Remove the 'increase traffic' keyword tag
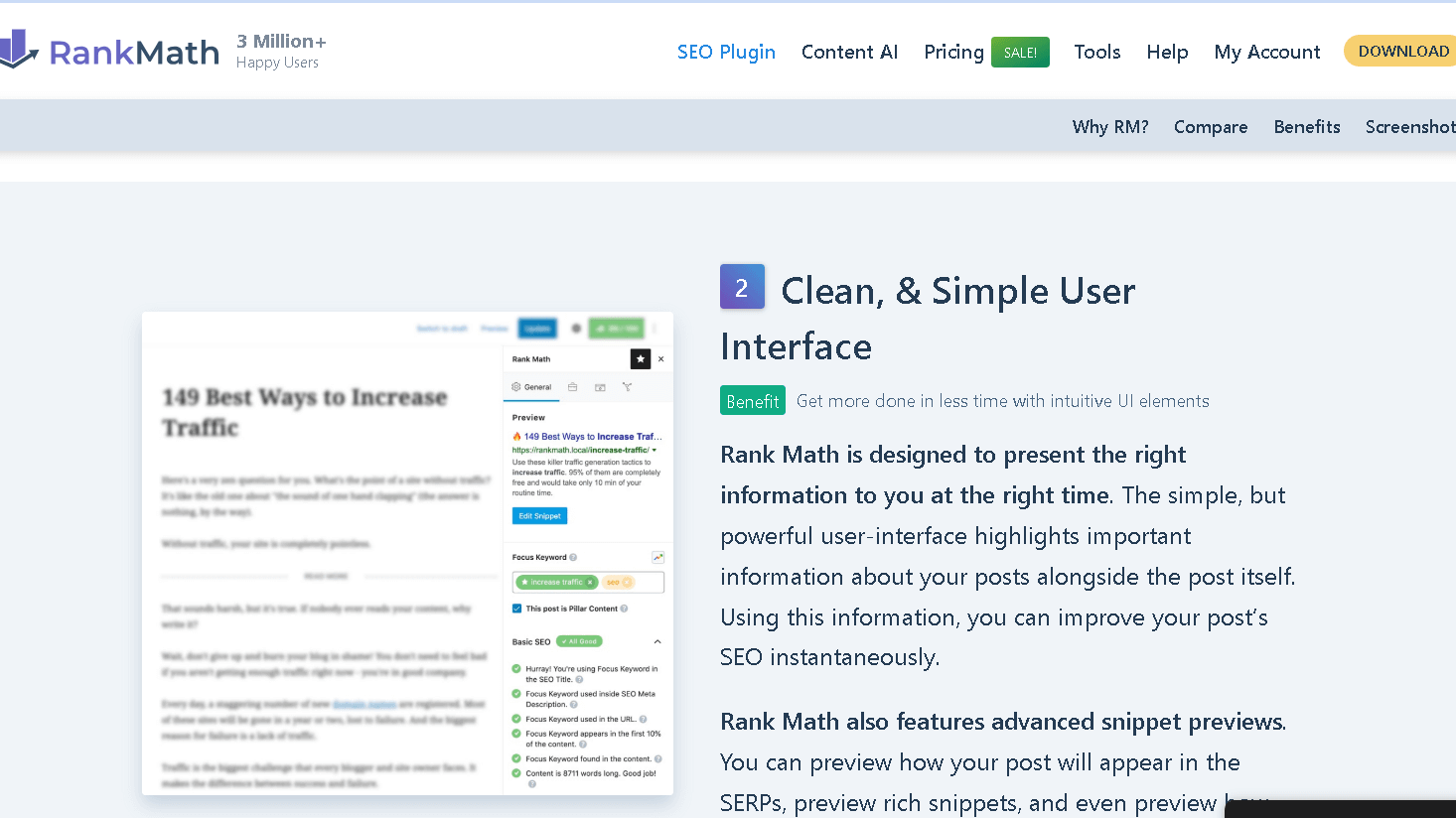 click(x=590, y=582)
